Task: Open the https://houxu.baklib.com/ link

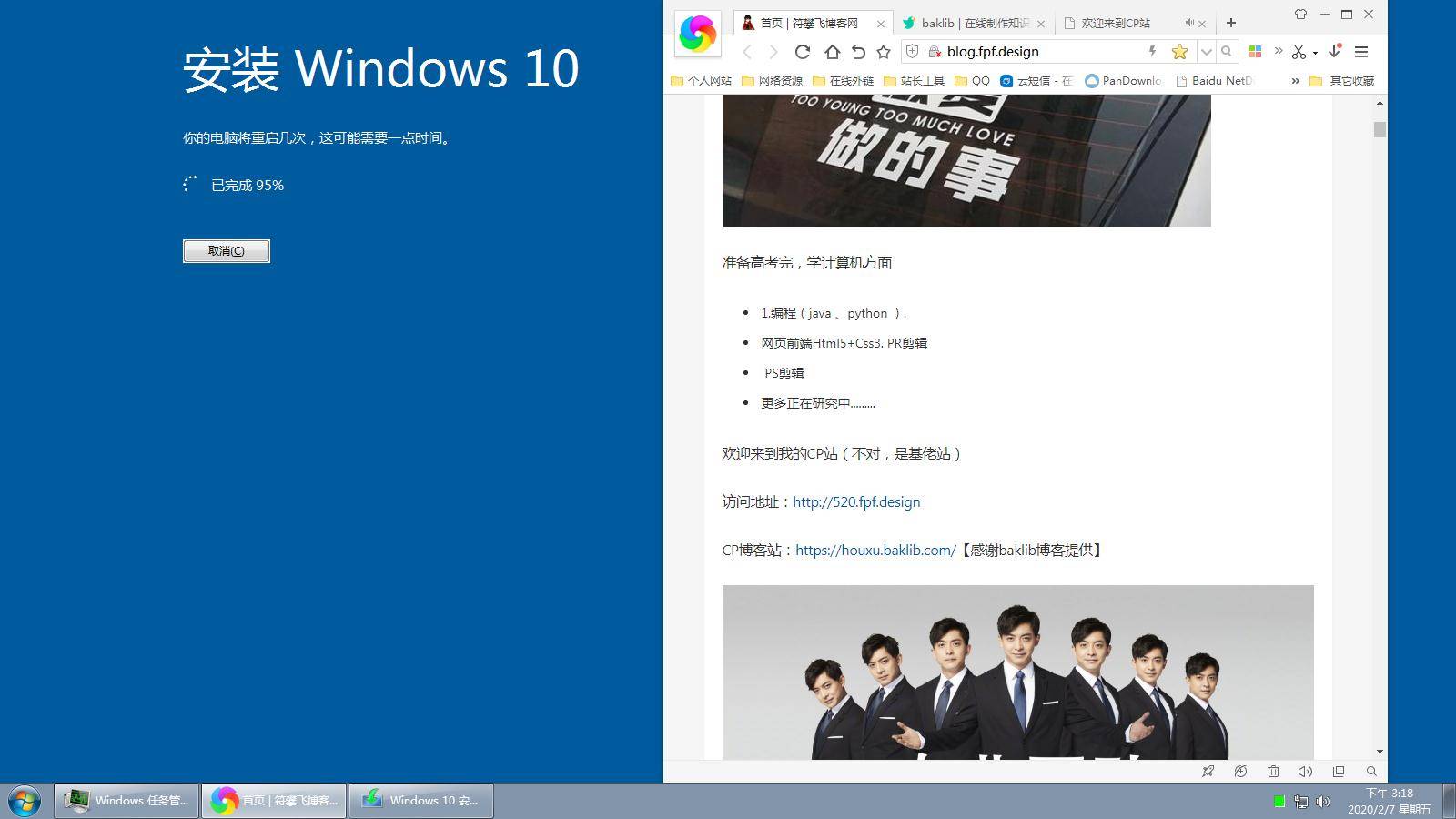Action: pos(875,550)
